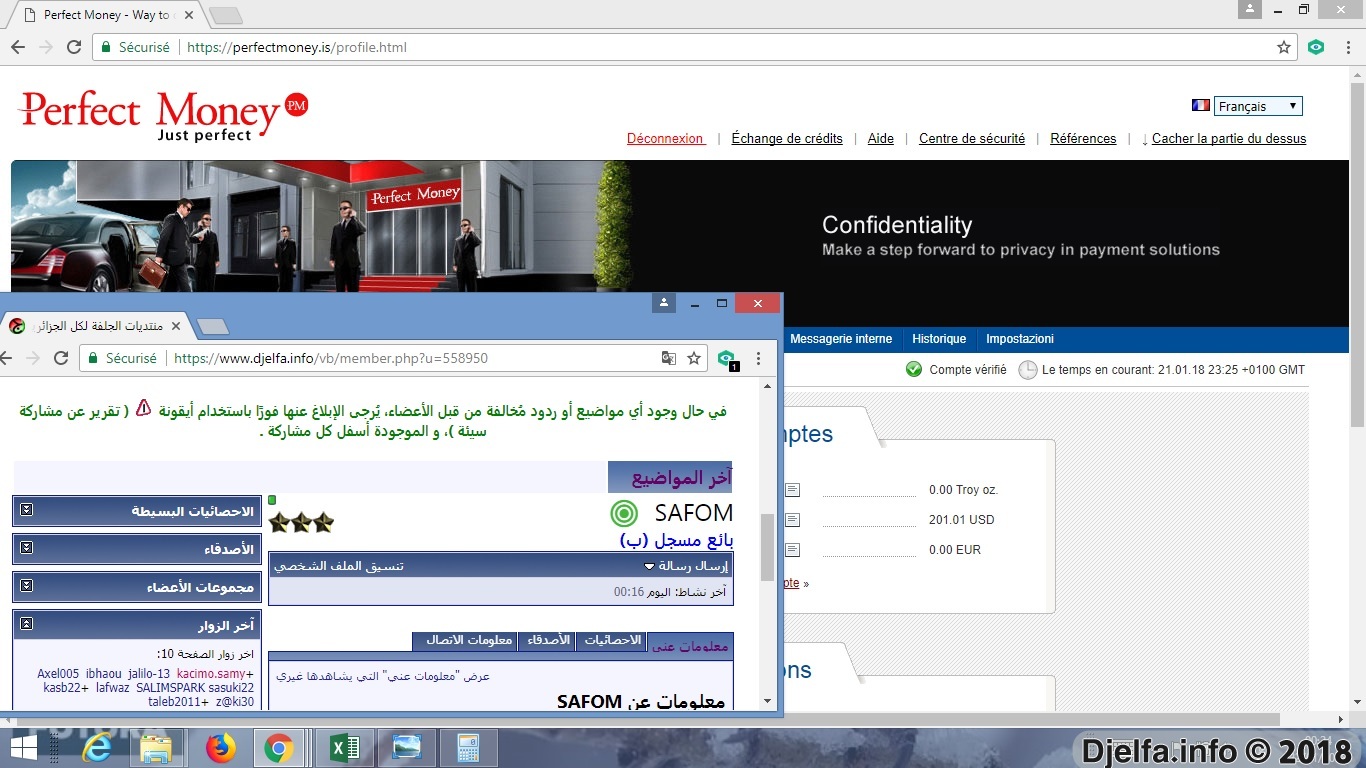1366x768 pixels.
Task: Open Firefox from taskbar
Action: tap(219, 748)
